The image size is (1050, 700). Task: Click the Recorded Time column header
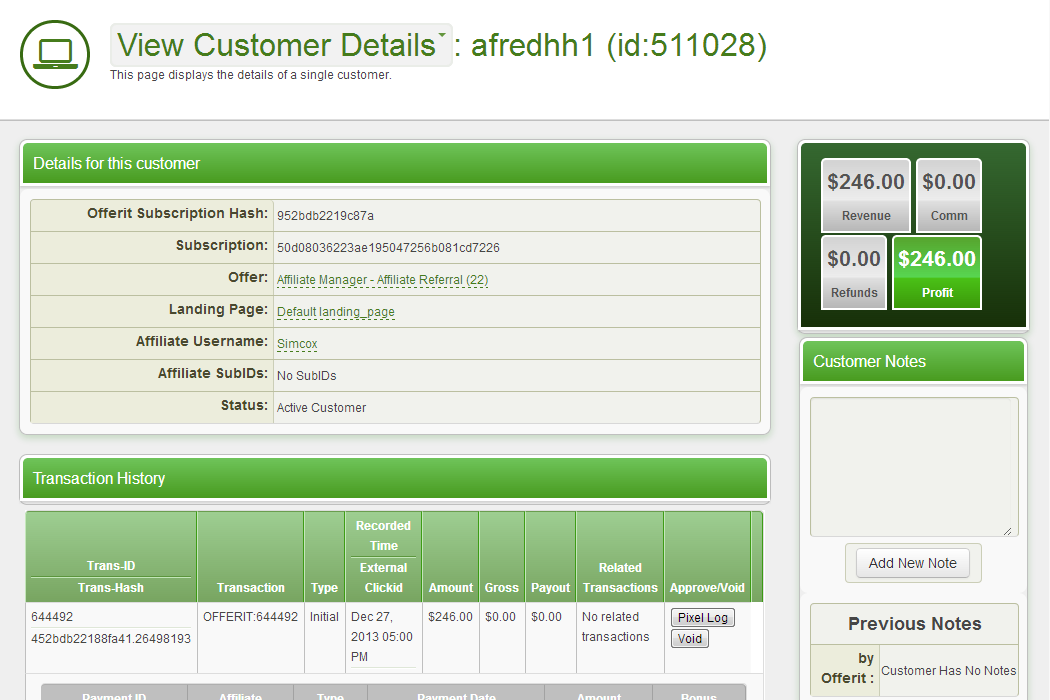click(x=383, y=535)
